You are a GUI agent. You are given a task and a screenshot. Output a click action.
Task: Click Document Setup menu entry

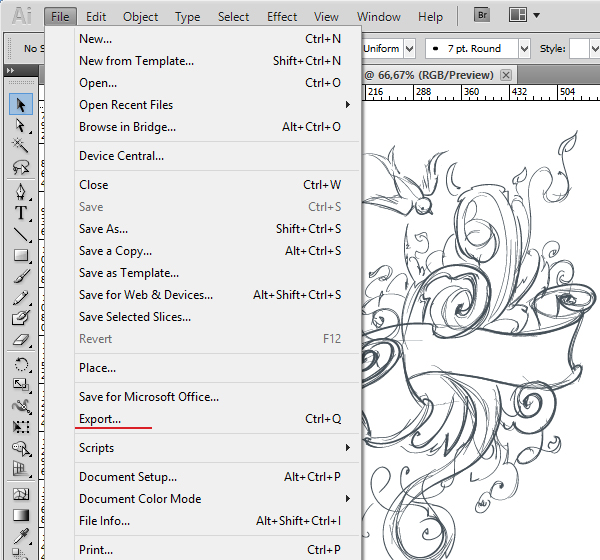pos(128,477)
